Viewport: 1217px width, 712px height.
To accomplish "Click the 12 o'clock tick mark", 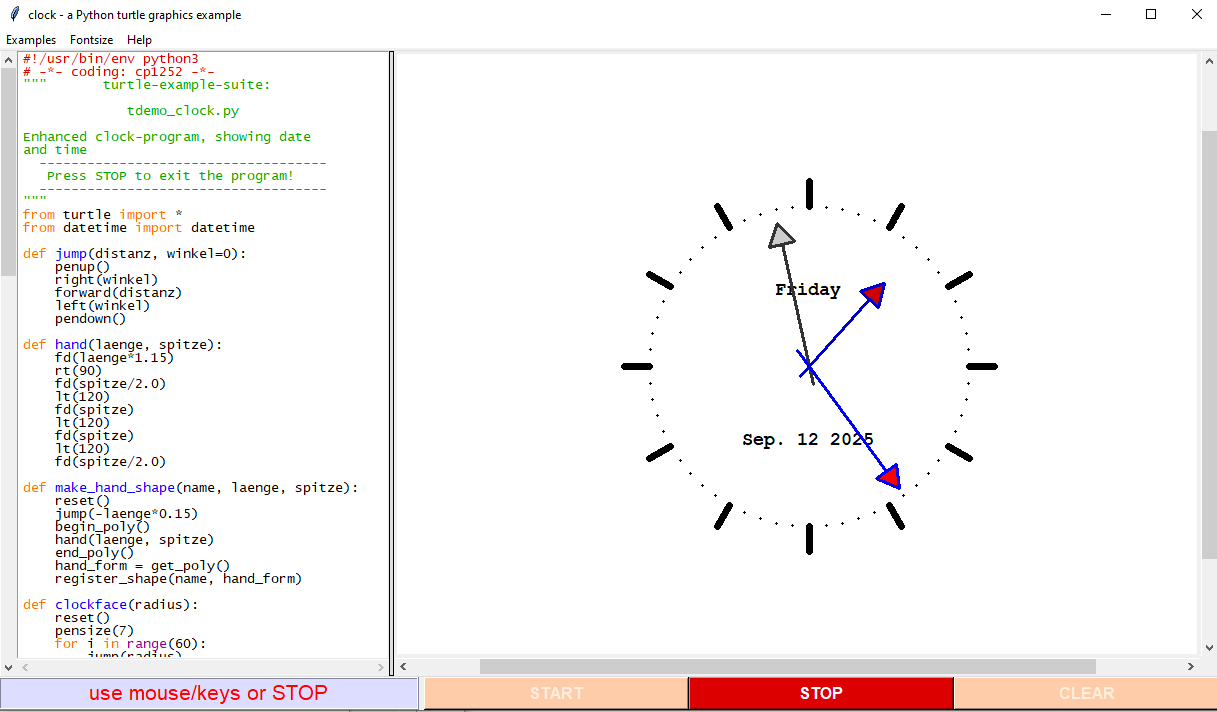I will 809,193.
